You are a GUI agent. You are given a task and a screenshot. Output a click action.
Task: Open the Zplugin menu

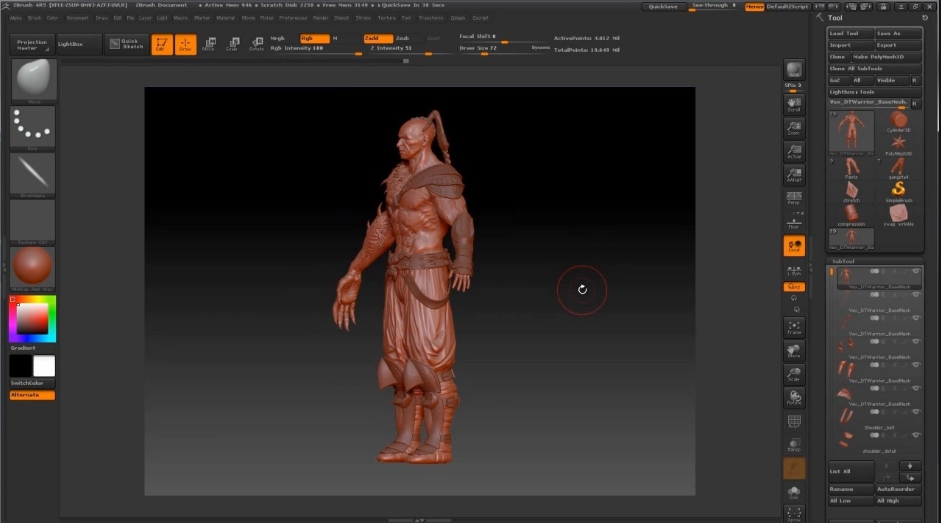pos(457,18)
